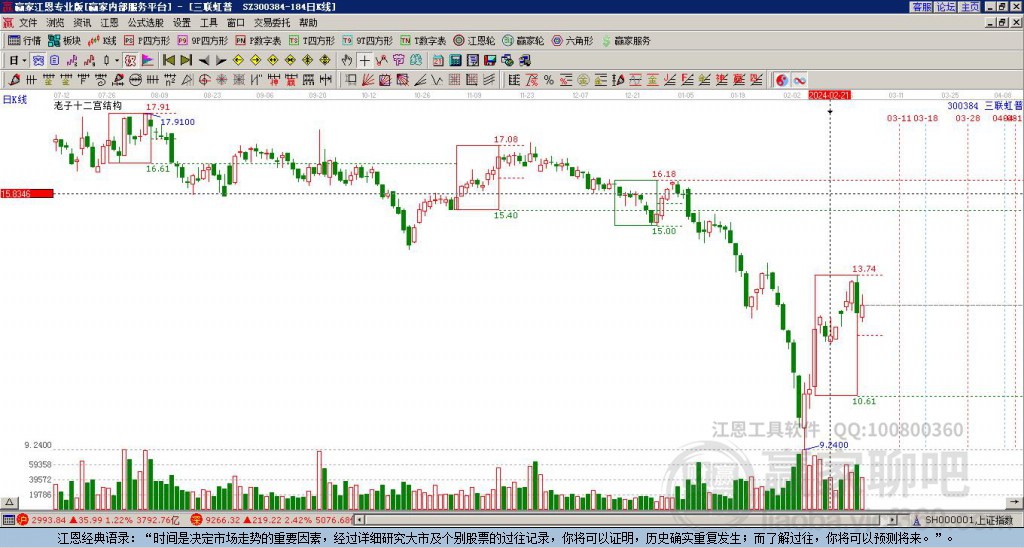Open the 公式选股 menu
Image resolution: width=1024 pixels, height=548 pixels.
(146, 23)
